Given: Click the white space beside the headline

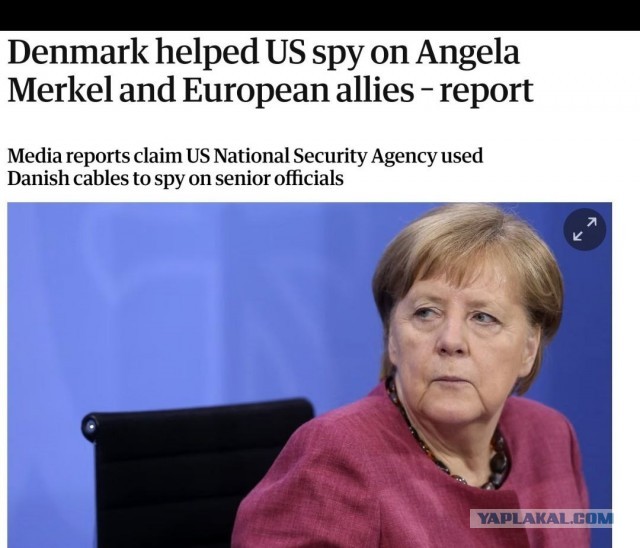Looking at the screenshot, I should tap(584, 71).
